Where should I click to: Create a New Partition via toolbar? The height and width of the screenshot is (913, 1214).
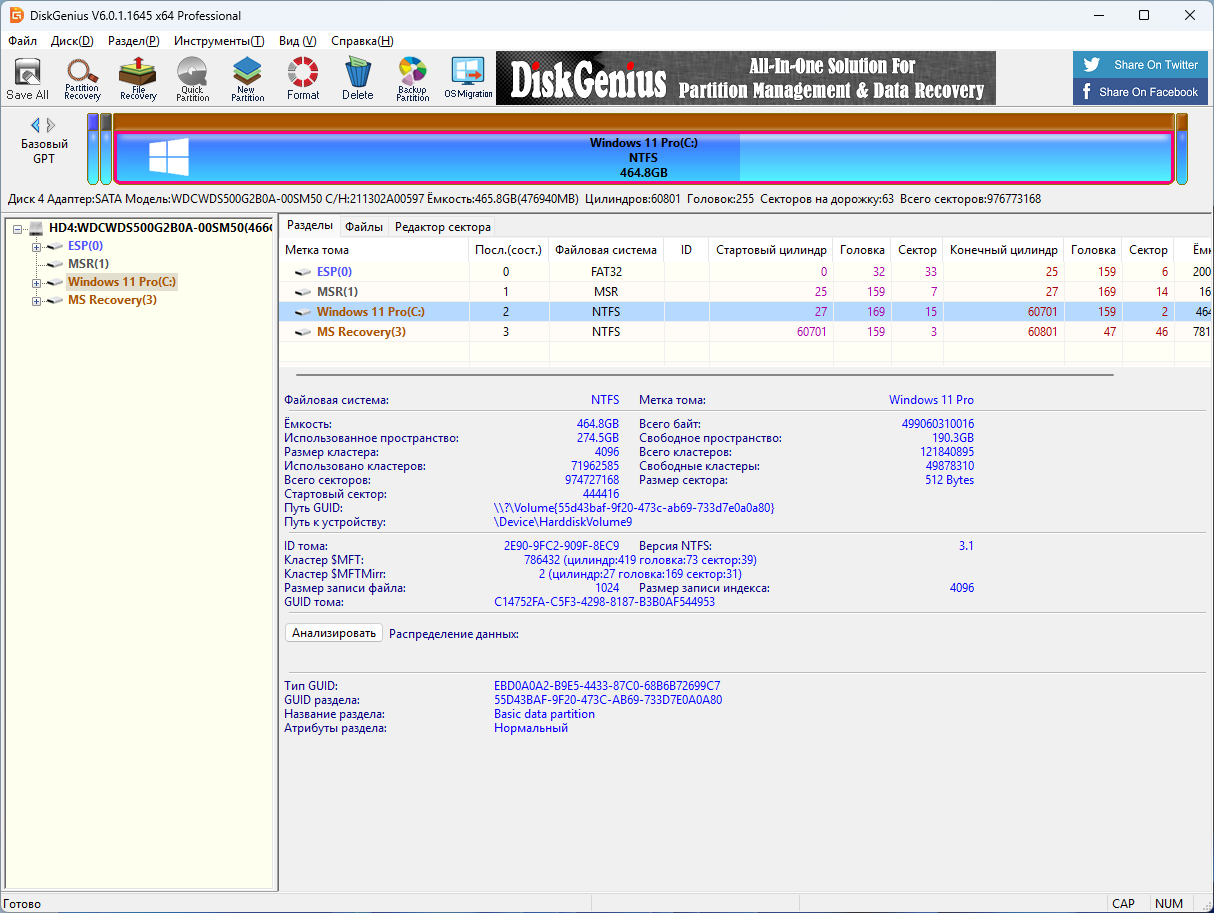tap(247, 78)
